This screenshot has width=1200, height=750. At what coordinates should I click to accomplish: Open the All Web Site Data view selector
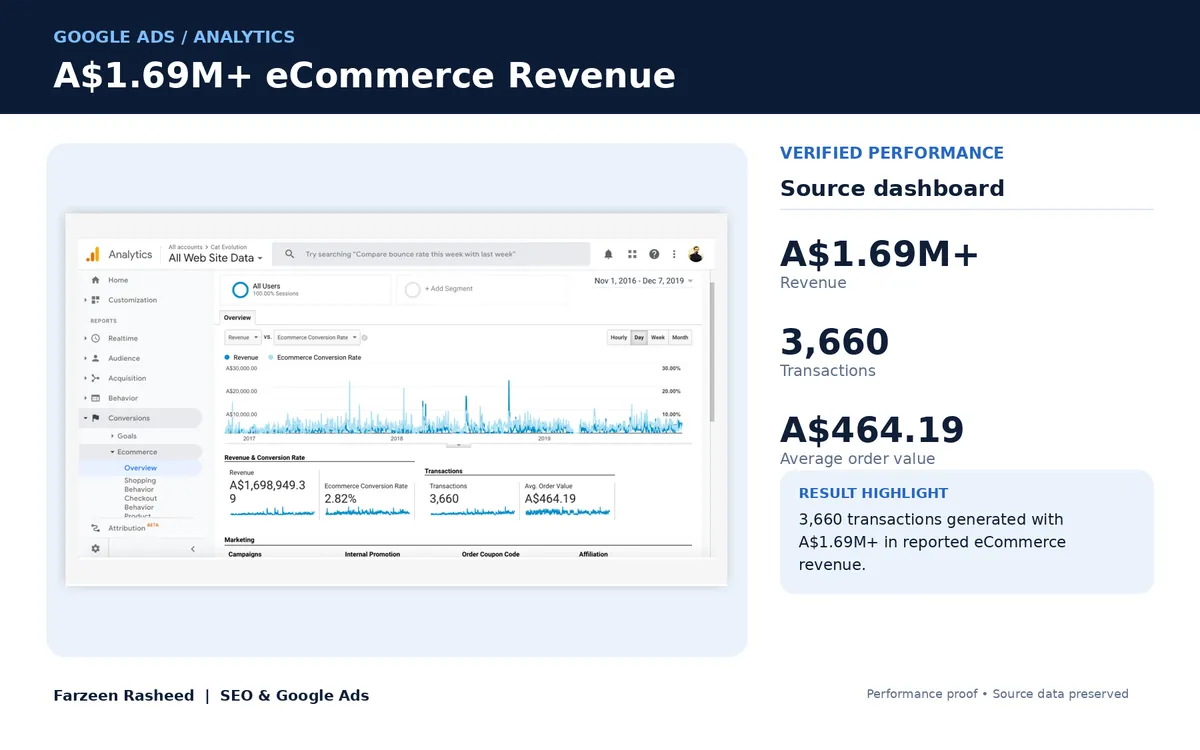tap(215, 258)
